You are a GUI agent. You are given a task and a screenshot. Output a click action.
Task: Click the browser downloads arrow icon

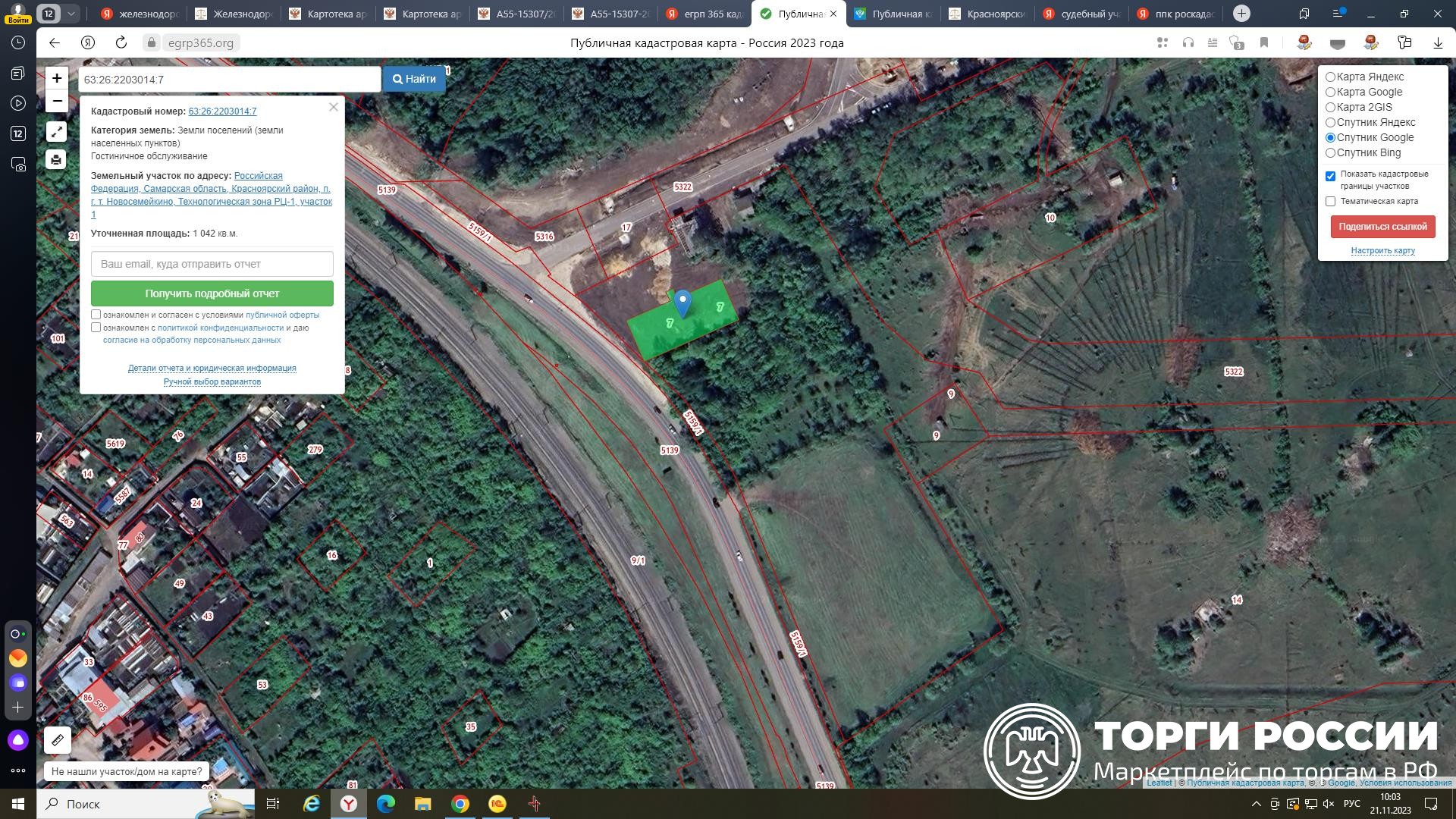click(x=1437, y=43)
